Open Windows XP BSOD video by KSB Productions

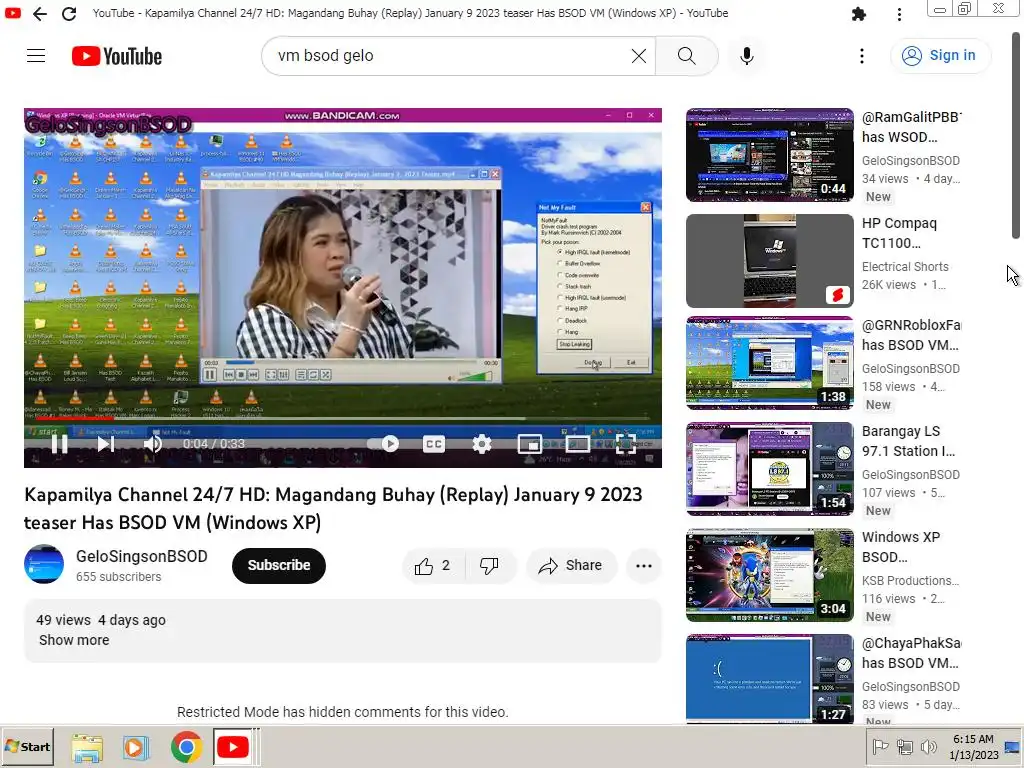pyautogui.click(x=769, y=575)
